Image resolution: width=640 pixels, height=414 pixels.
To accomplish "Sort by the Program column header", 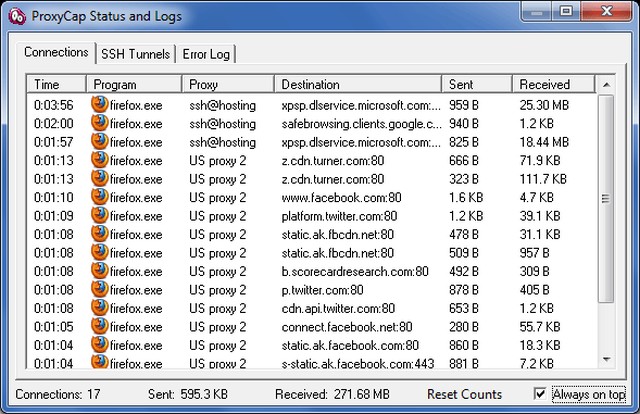I will click(134, 84).
